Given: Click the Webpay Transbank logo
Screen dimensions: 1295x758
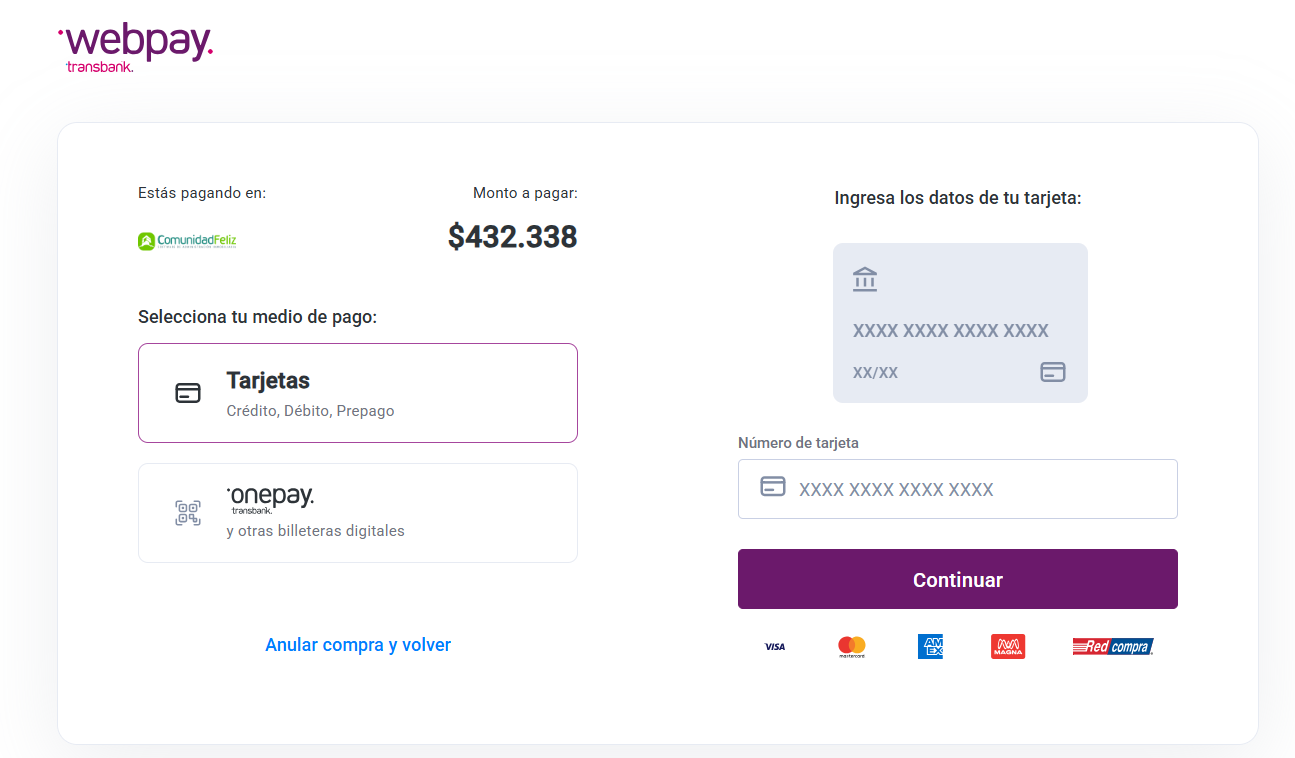Looking at the screenshot, I should point(136,47).
